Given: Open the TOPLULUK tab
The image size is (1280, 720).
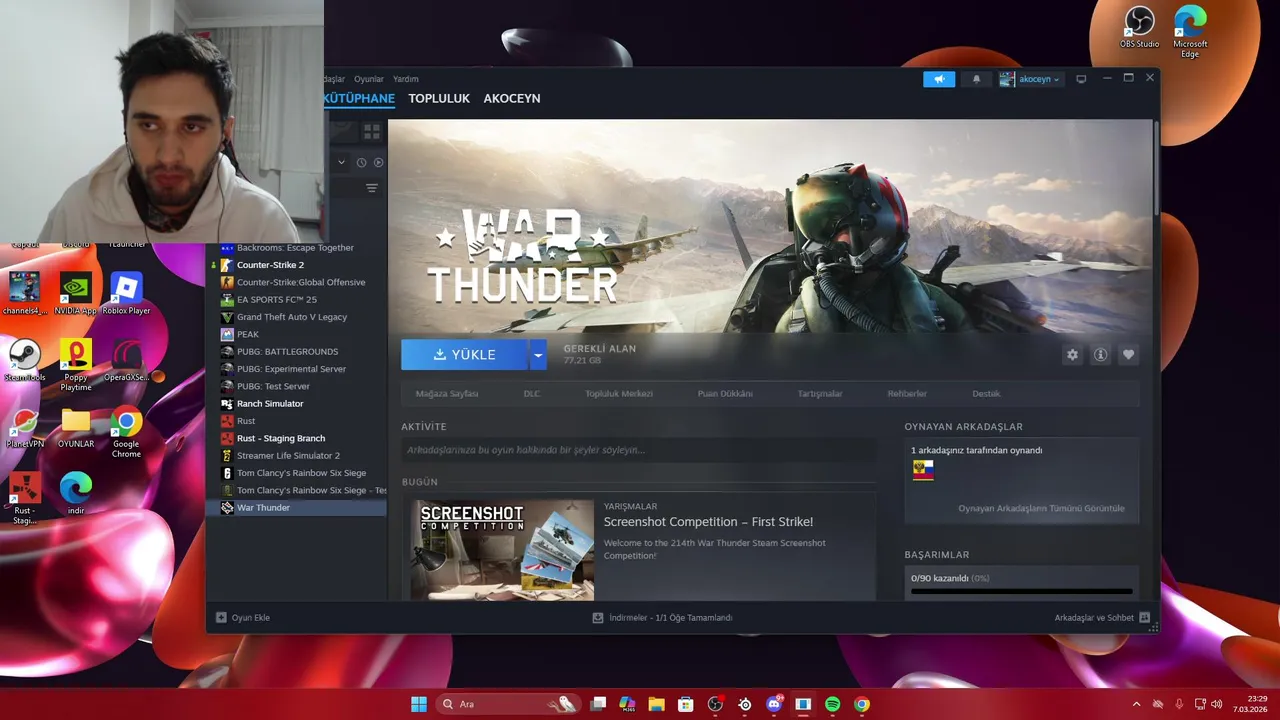Looking at the screenshot, I should click(x=439, y=98).
